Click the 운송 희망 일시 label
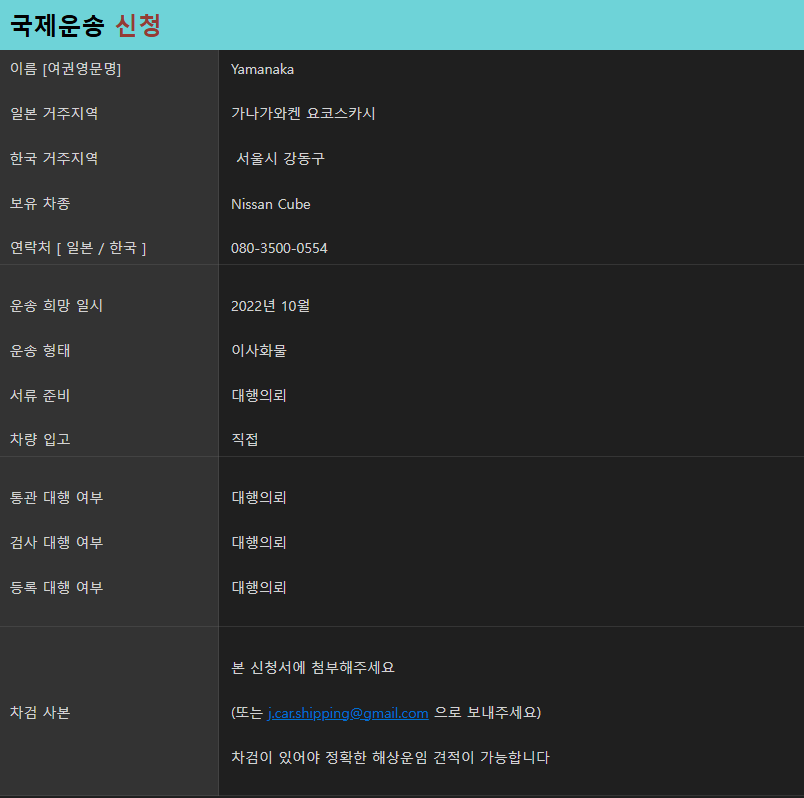804x798 pixels. pyautogui.click(x=56, y=306)
